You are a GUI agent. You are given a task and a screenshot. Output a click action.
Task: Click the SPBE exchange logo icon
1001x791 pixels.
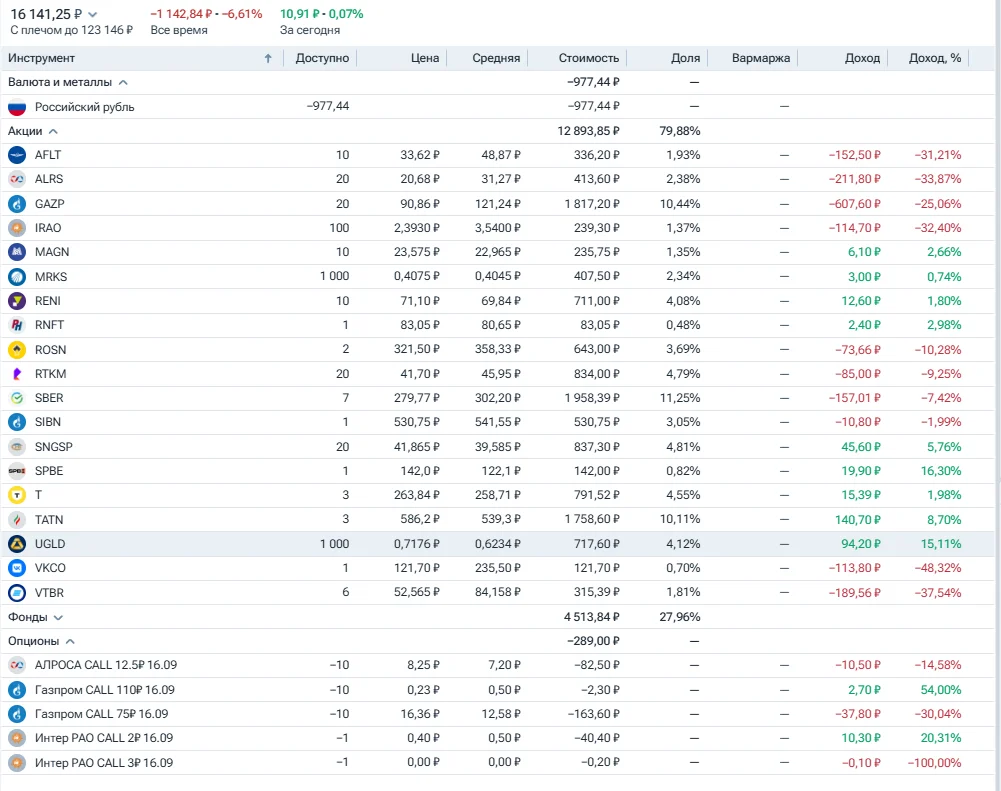17,471
